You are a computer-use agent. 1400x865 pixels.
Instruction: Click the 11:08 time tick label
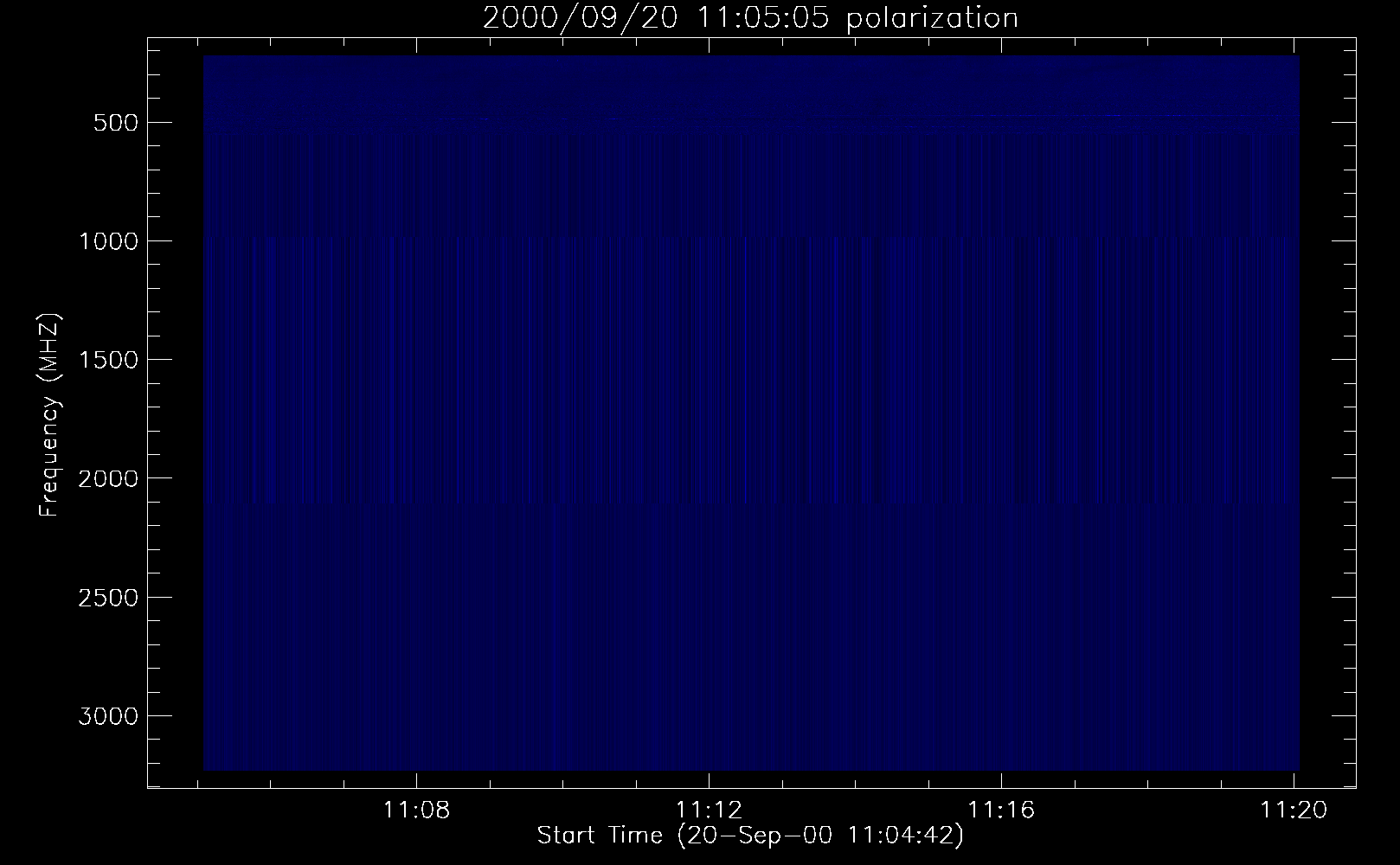[417, 811]
